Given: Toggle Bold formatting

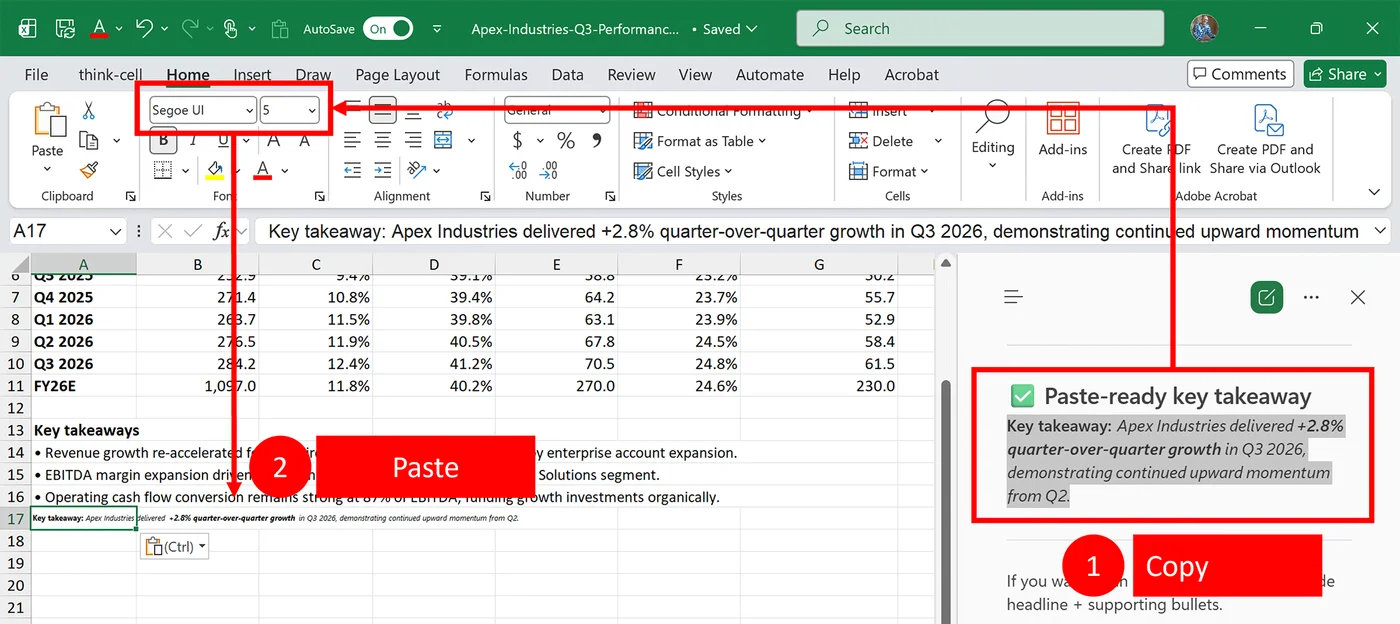Looking at the screenshot, I should point(163,141).
